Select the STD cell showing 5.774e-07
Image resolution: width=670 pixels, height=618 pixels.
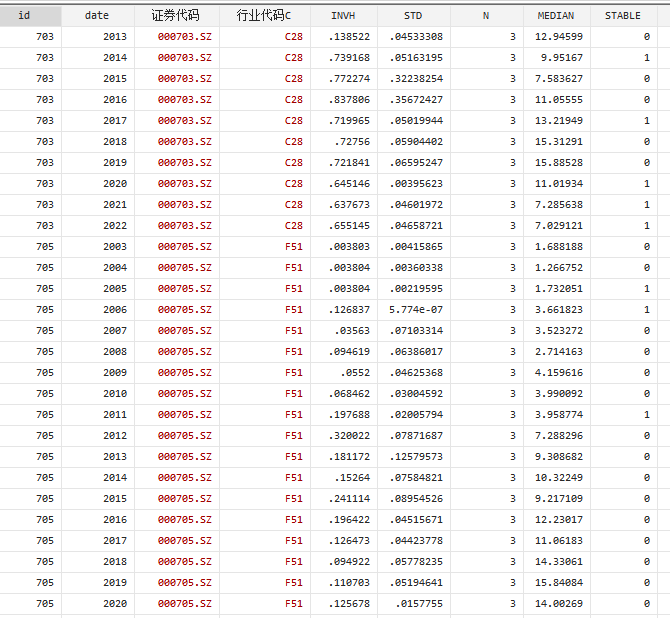click(x=416, y=310)
